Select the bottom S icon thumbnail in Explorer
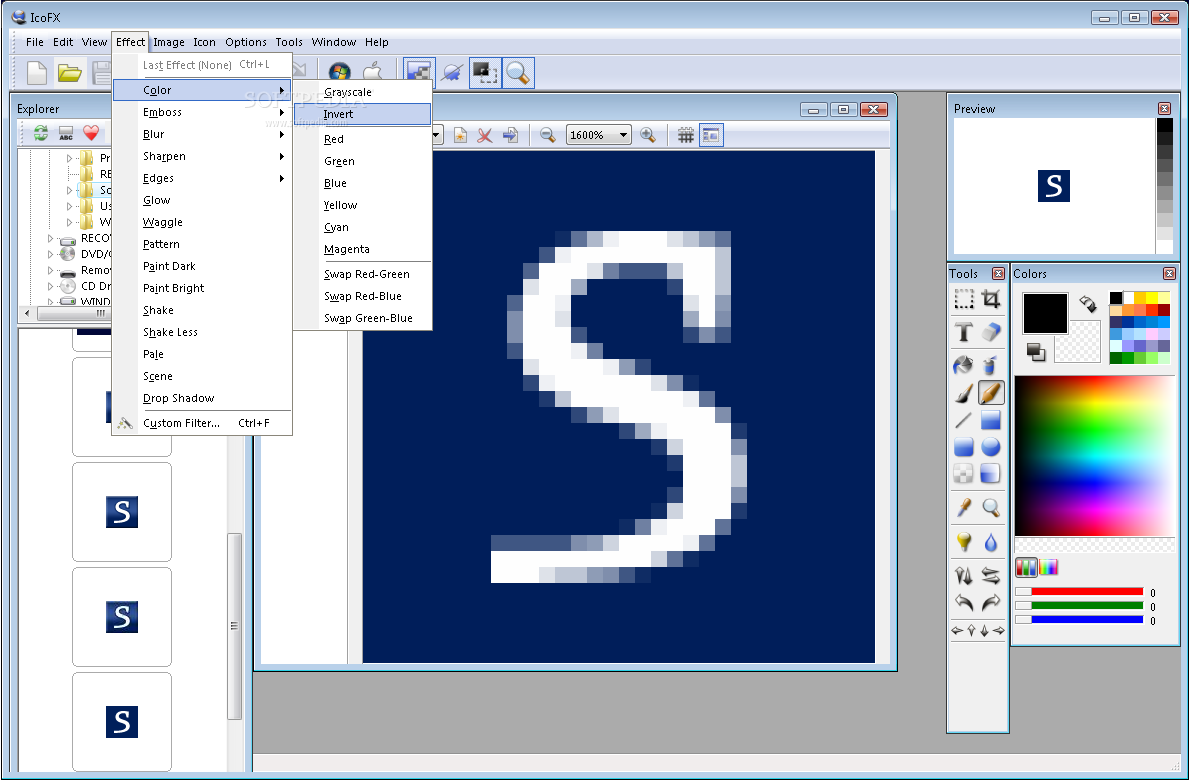The height and width of the screenshot is (782, 1190). [121, 722]
